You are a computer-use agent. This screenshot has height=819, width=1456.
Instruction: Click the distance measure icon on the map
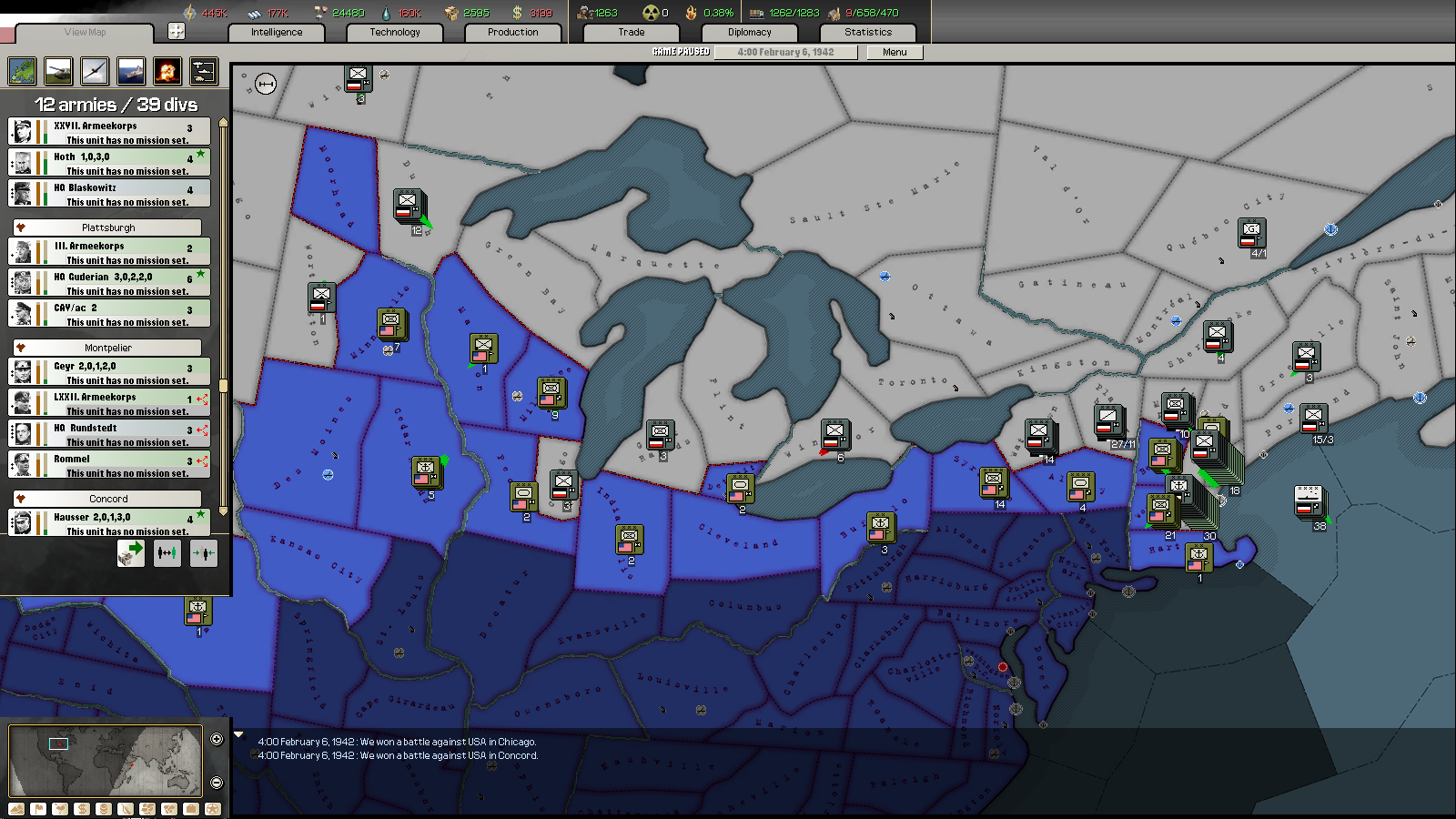click(266, 84)
